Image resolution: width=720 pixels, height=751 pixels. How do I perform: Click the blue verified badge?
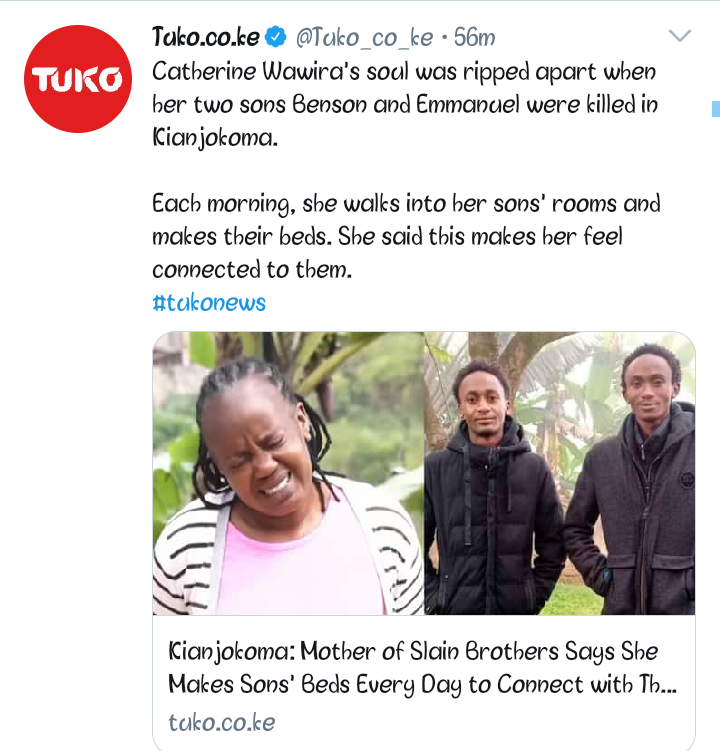coord(276,37)
